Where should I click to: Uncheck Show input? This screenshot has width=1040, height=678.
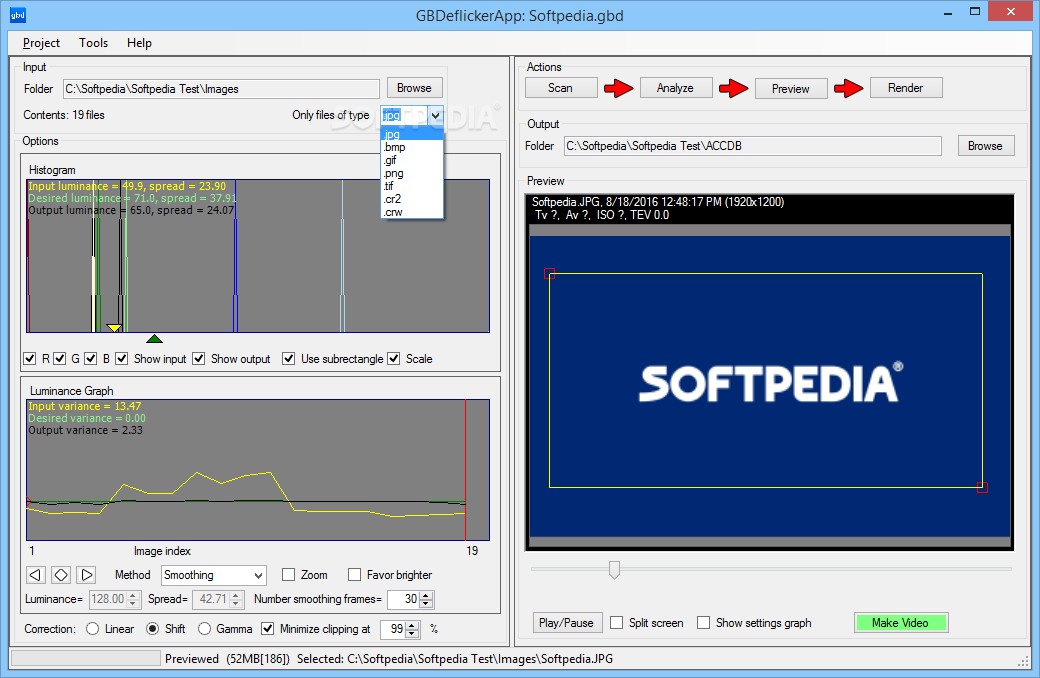coord(121,359)
